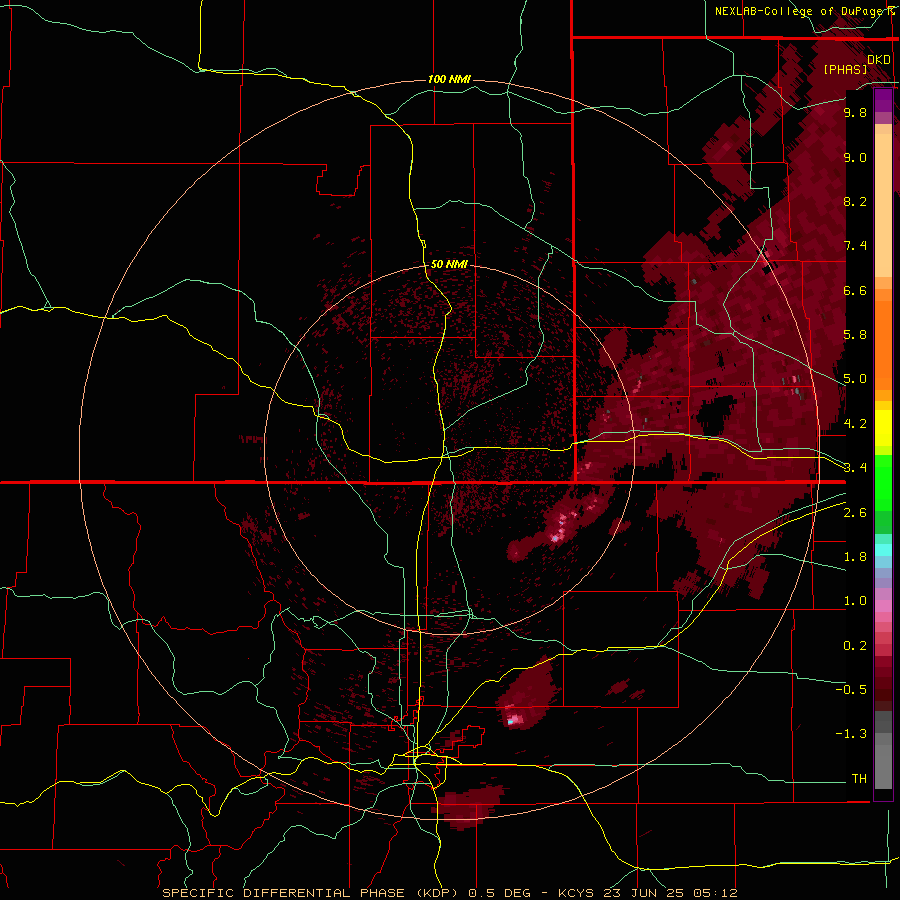This screenshot has width=900, height=900.
Task: Click the [PHAS] legend heading
Action: coord(845,69)
